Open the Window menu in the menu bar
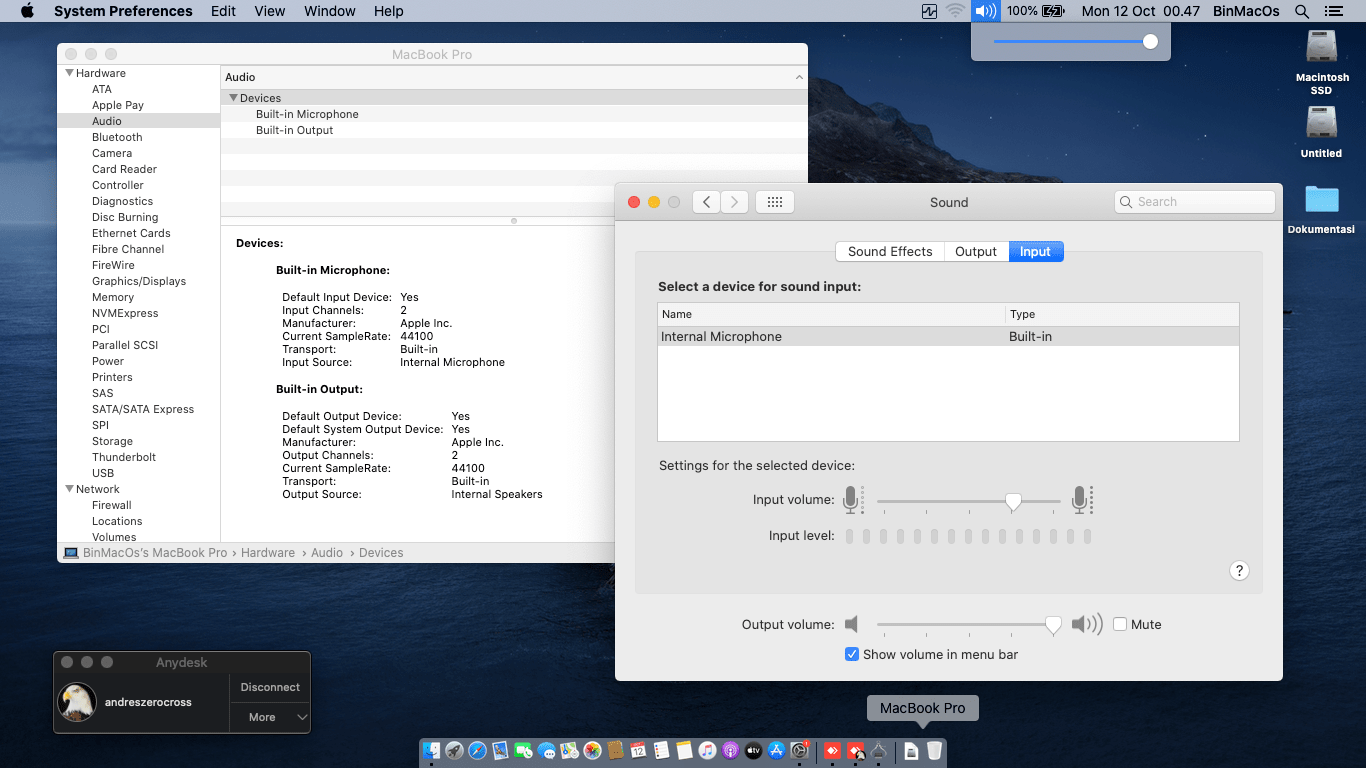1366x768 pixels. [x=329, y=11]
